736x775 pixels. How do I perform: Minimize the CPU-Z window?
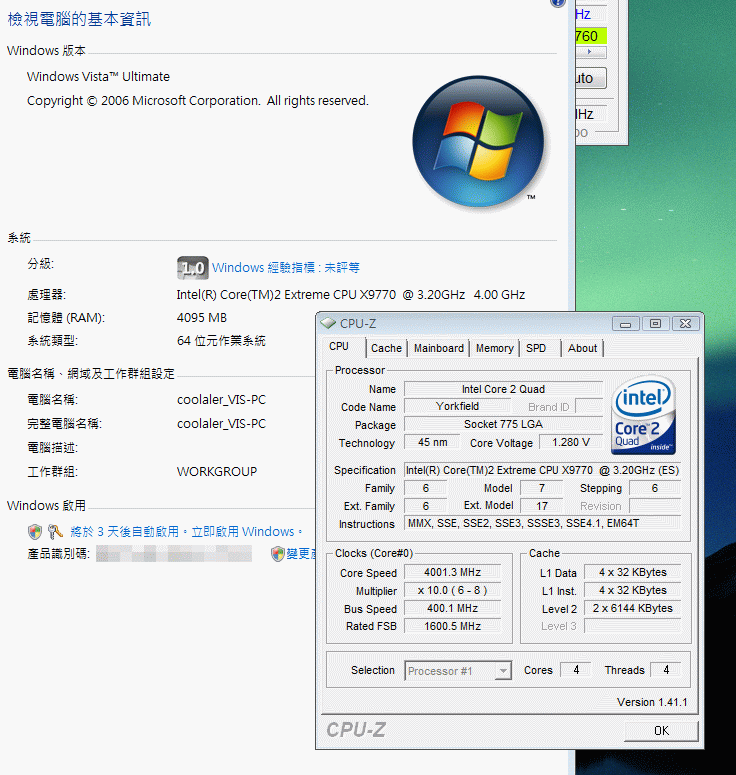[625, 324]
